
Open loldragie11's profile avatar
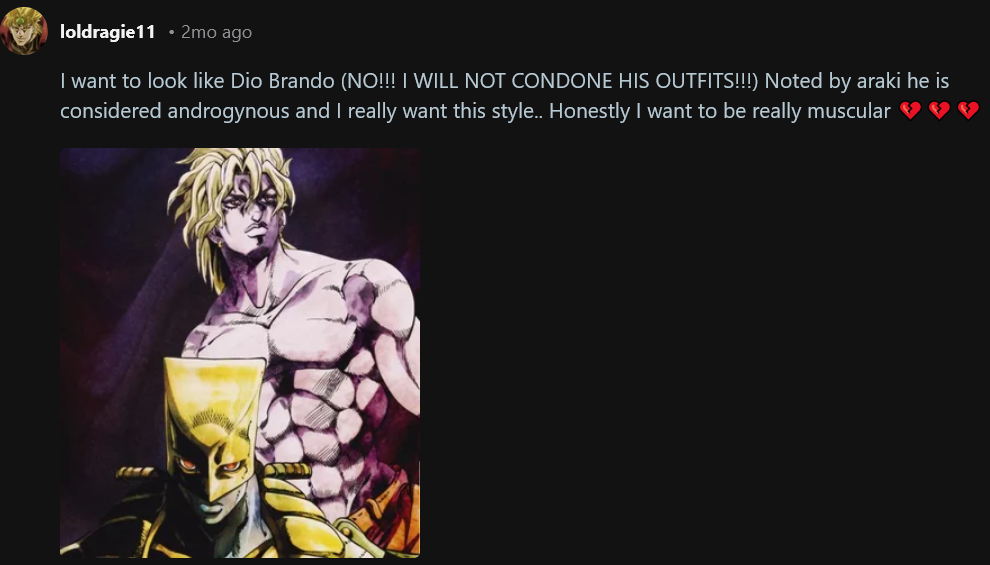pyautogui.click(x=24, y=31)
